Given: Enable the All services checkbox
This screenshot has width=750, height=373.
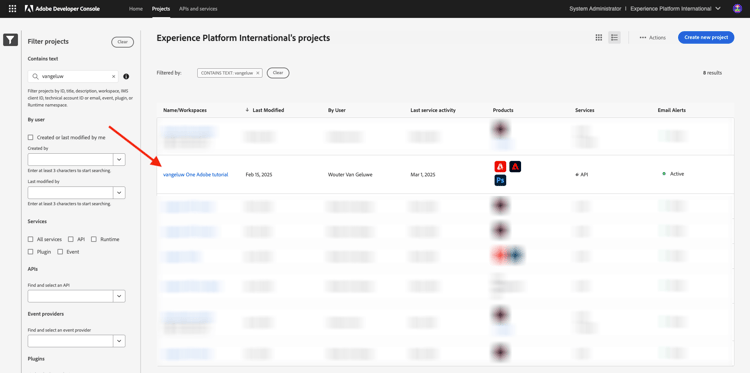Looking at the screenshot, I should click(x=31, y=239).
